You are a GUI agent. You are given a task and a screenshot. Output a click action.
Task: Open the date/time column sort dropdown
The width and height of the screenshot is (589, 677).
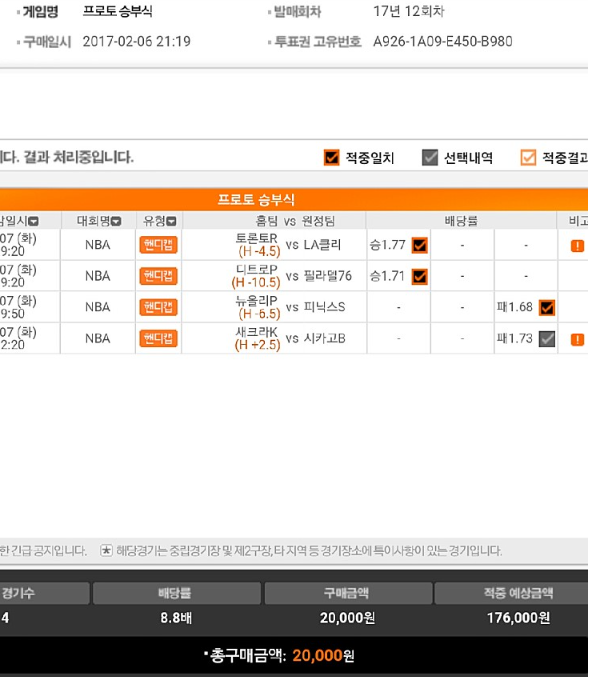point(33,221)
